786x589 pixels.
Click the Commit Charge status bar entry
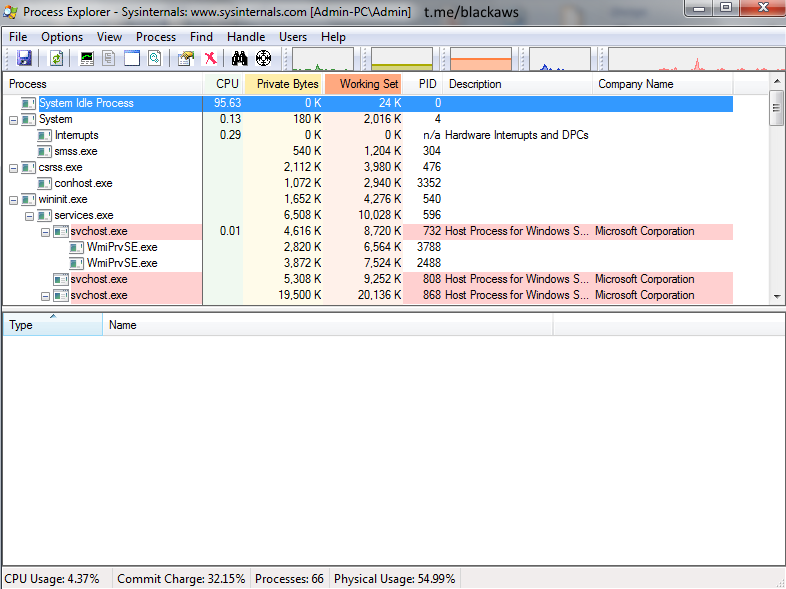coord(181,579)
